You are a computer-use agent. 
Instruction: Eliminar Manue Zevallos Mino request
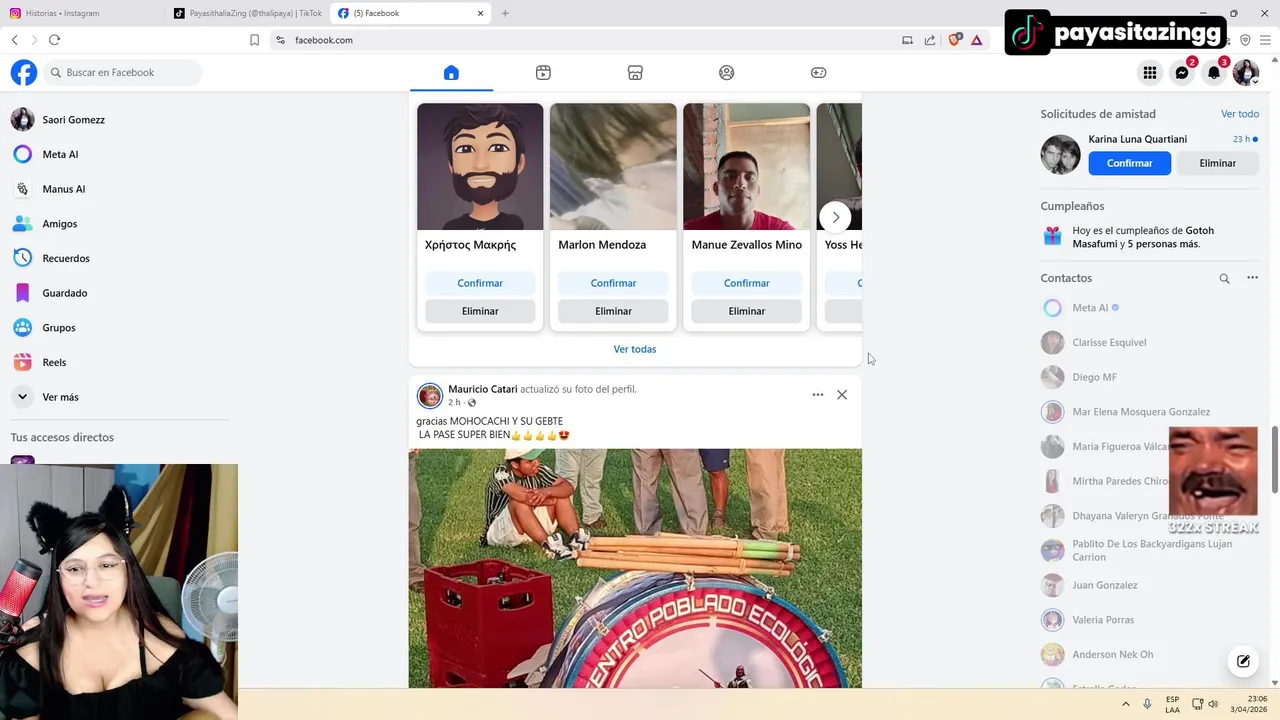[x=746, y=311]
